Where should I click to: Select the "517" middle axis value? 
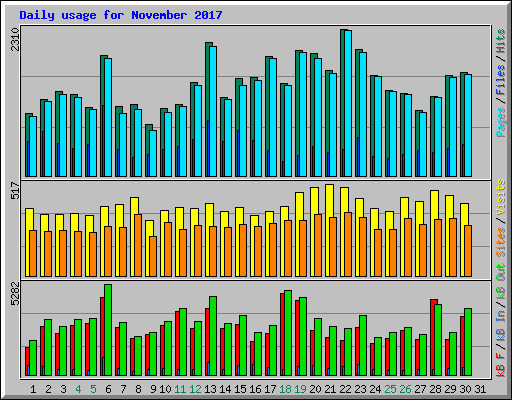pyautogui.click(x=15, y=190)
